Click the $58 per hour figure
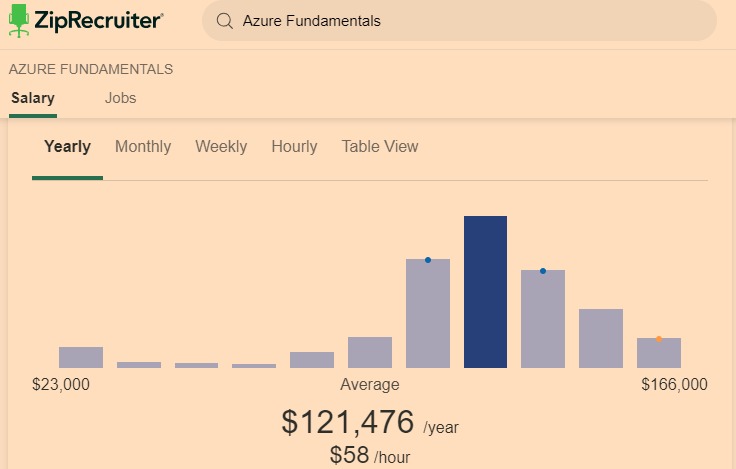736x469 pixels. click(x=350, y=456)
